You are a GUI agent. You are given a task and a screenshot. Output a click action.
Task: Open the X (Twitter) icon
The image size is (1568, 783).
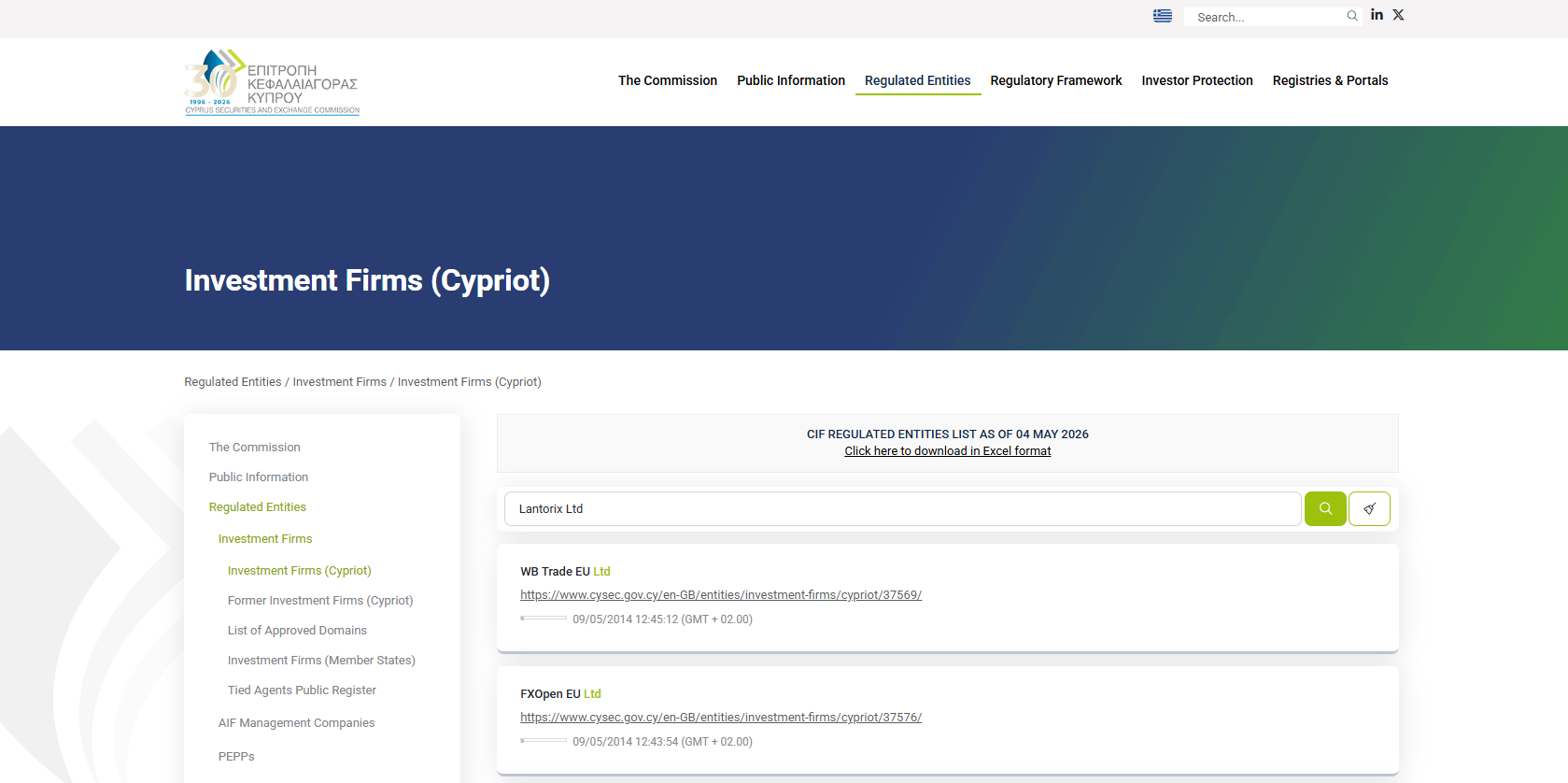[x=1398, y=15]
